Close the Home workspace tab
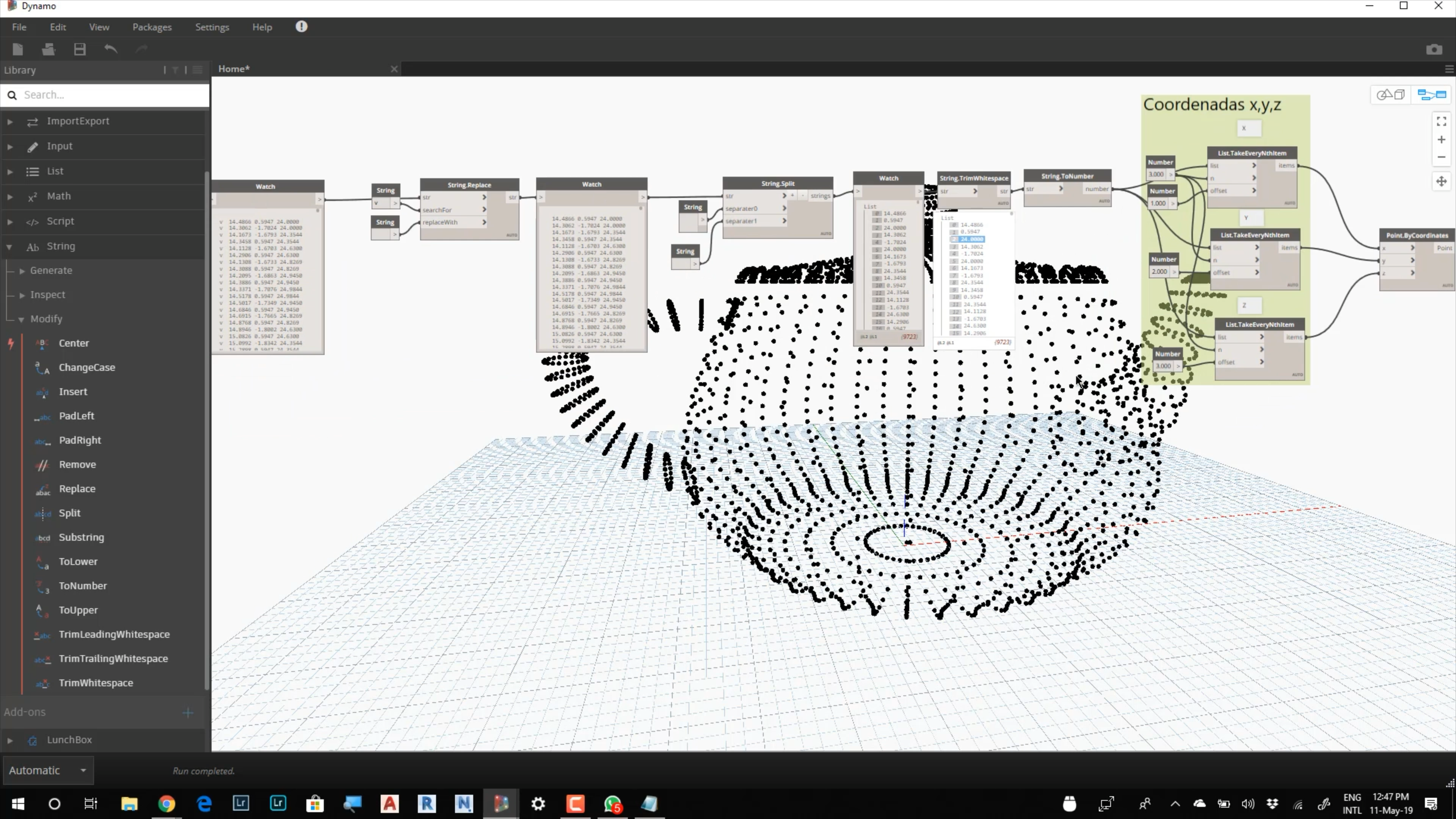1456x819 pixels. (394, 69)
